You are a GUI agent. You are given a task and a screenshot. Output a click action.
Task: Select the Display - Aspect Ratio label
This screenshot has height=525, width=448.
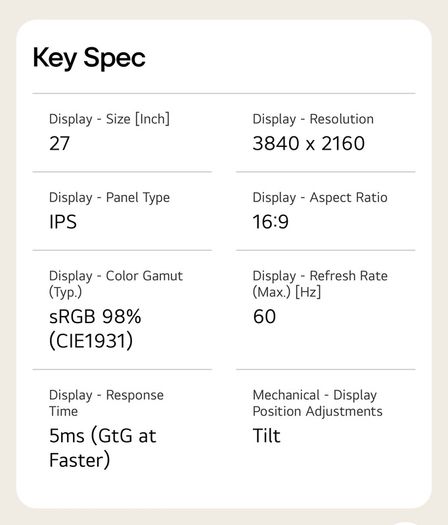point(320,198)
